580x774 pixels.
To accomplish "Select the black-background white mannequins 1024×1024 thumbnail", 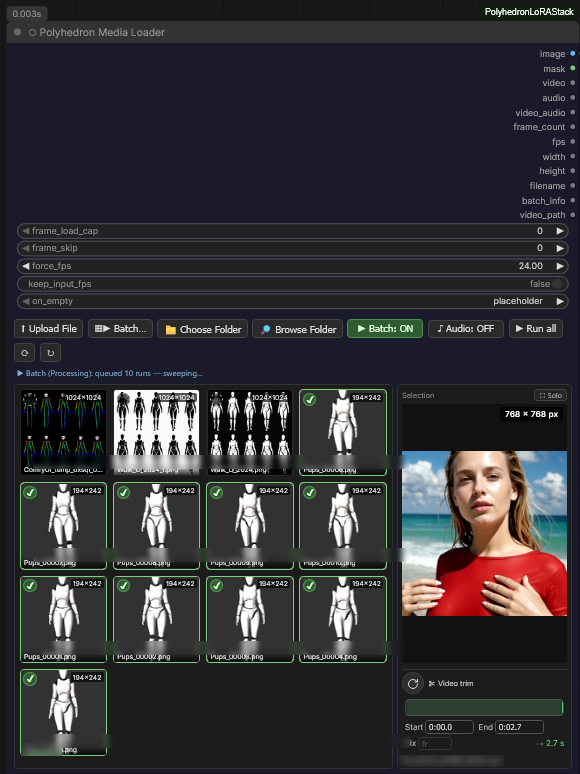I will pyautogui.click(x=250, y=432).
